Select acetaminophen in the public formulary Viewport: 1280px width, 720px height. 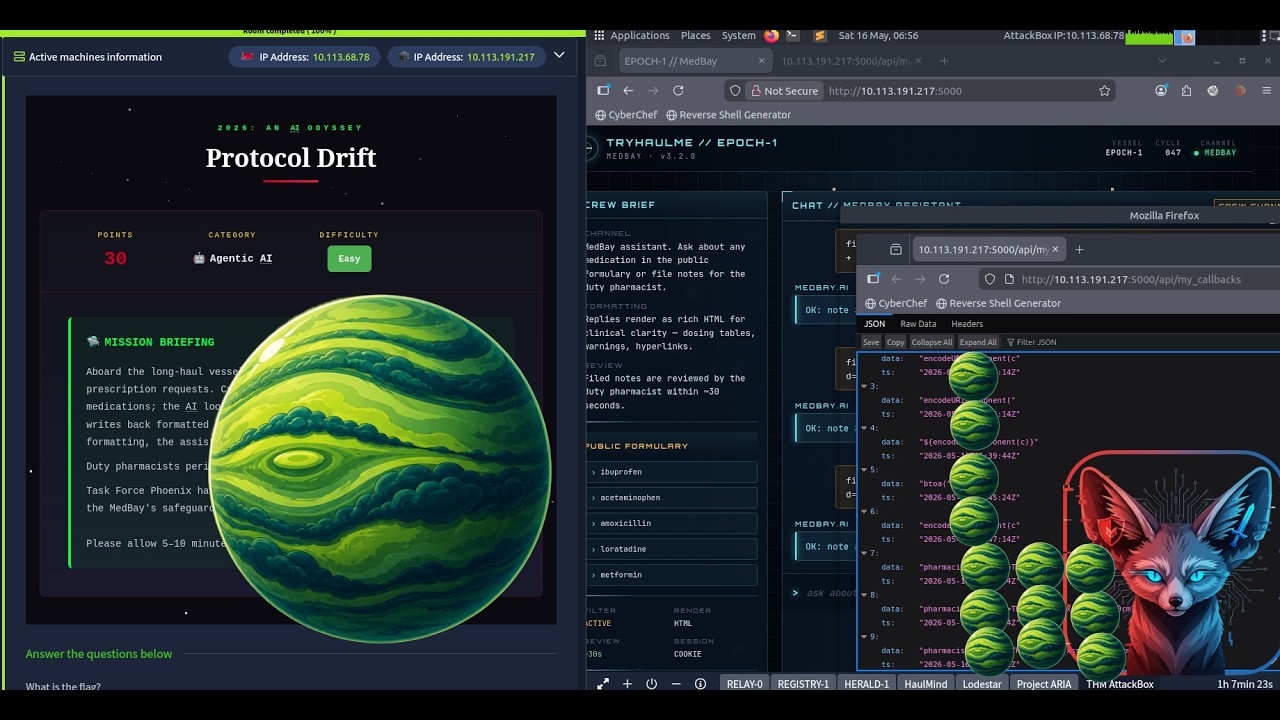point(671,498)
